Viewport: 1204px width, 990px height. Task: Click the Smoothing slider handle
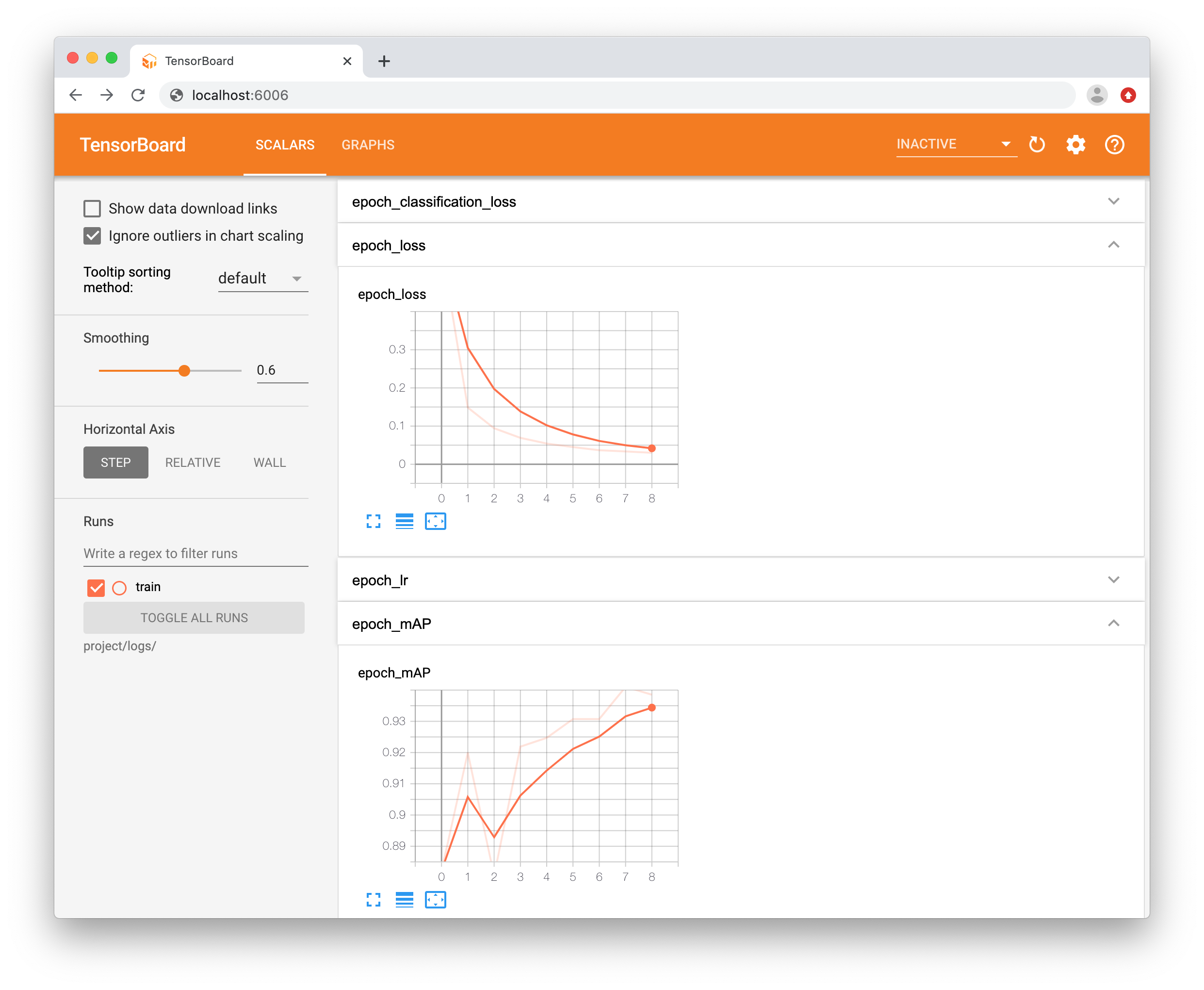pyautogui.click(x=184, y=371)
